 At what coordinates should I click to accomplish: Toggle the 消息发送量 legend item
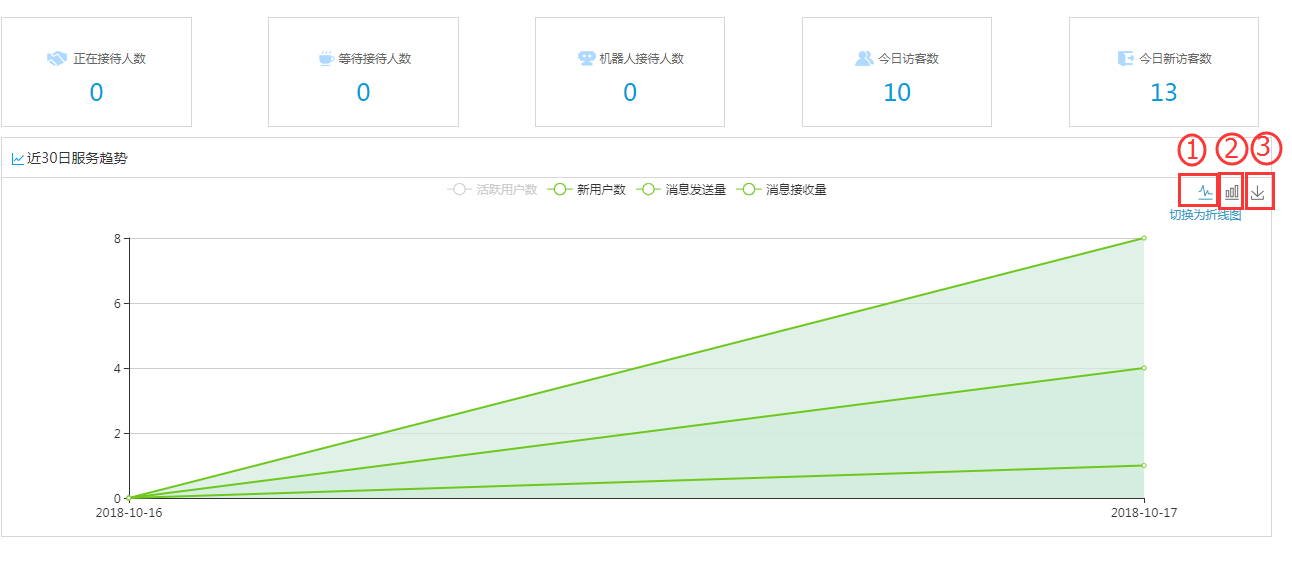[x=682, y=190]
